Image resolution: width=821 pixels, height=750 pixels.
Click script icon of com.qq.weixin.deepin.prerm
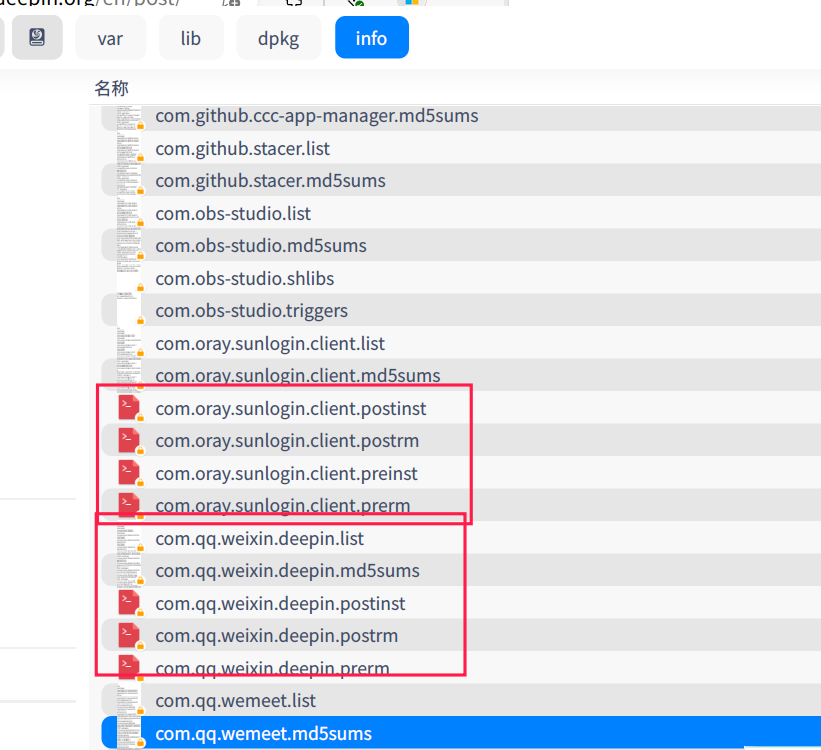coord(129,668)
